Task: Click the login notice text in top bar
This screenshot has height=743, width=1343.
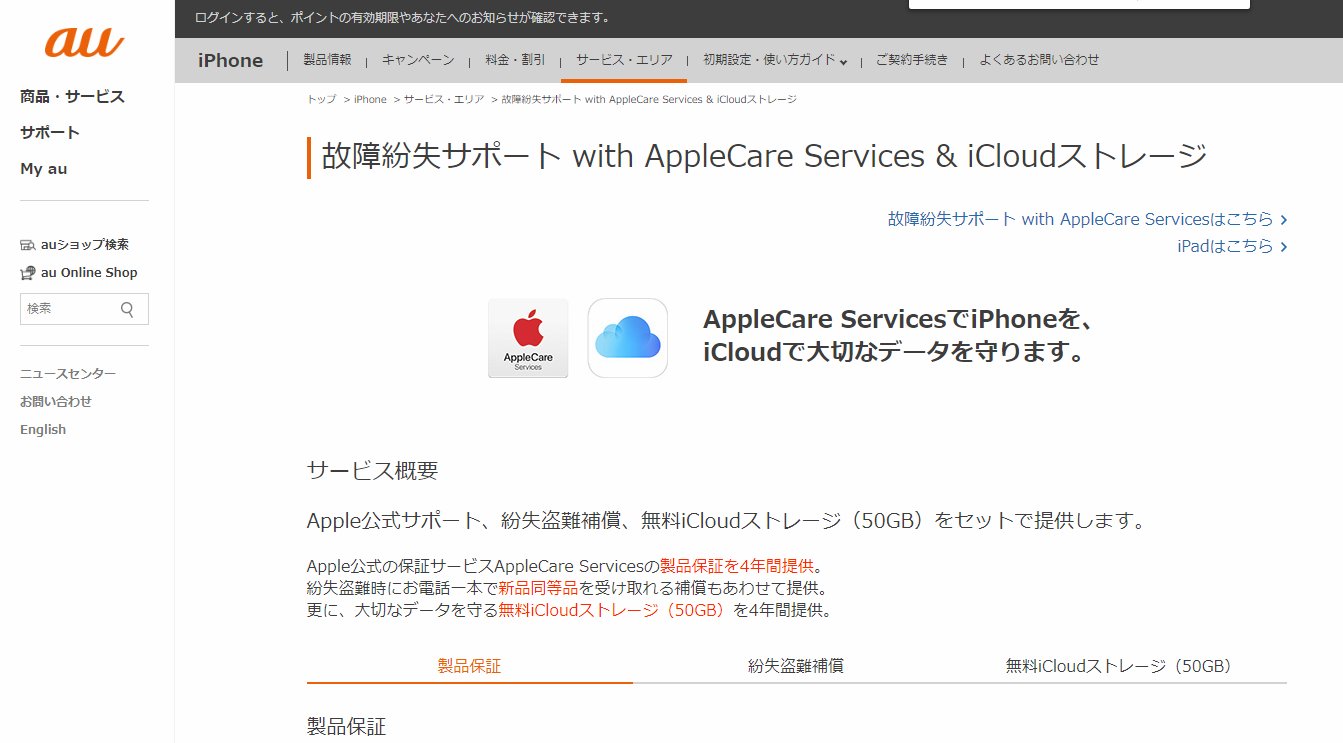Action: (402, 18)
